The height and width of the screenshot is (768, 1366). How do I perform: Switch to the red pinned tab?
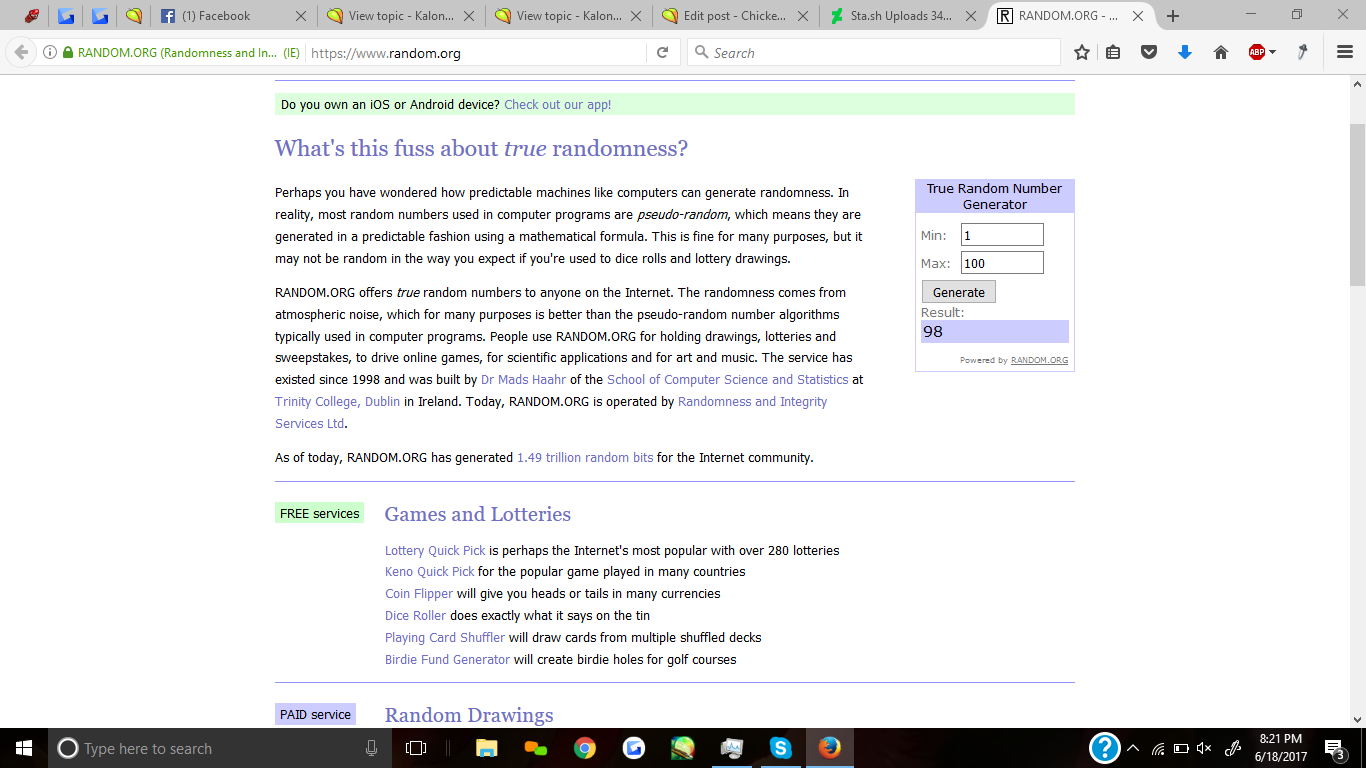point(32,16)
